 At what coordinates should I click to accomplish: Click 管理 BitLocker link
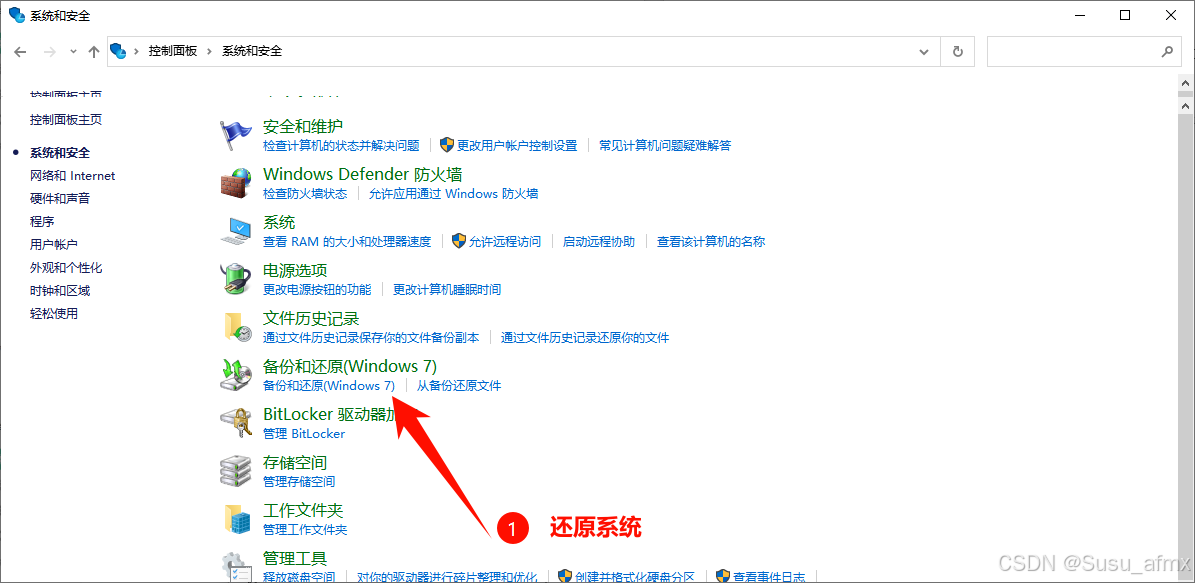coord(304,433)
